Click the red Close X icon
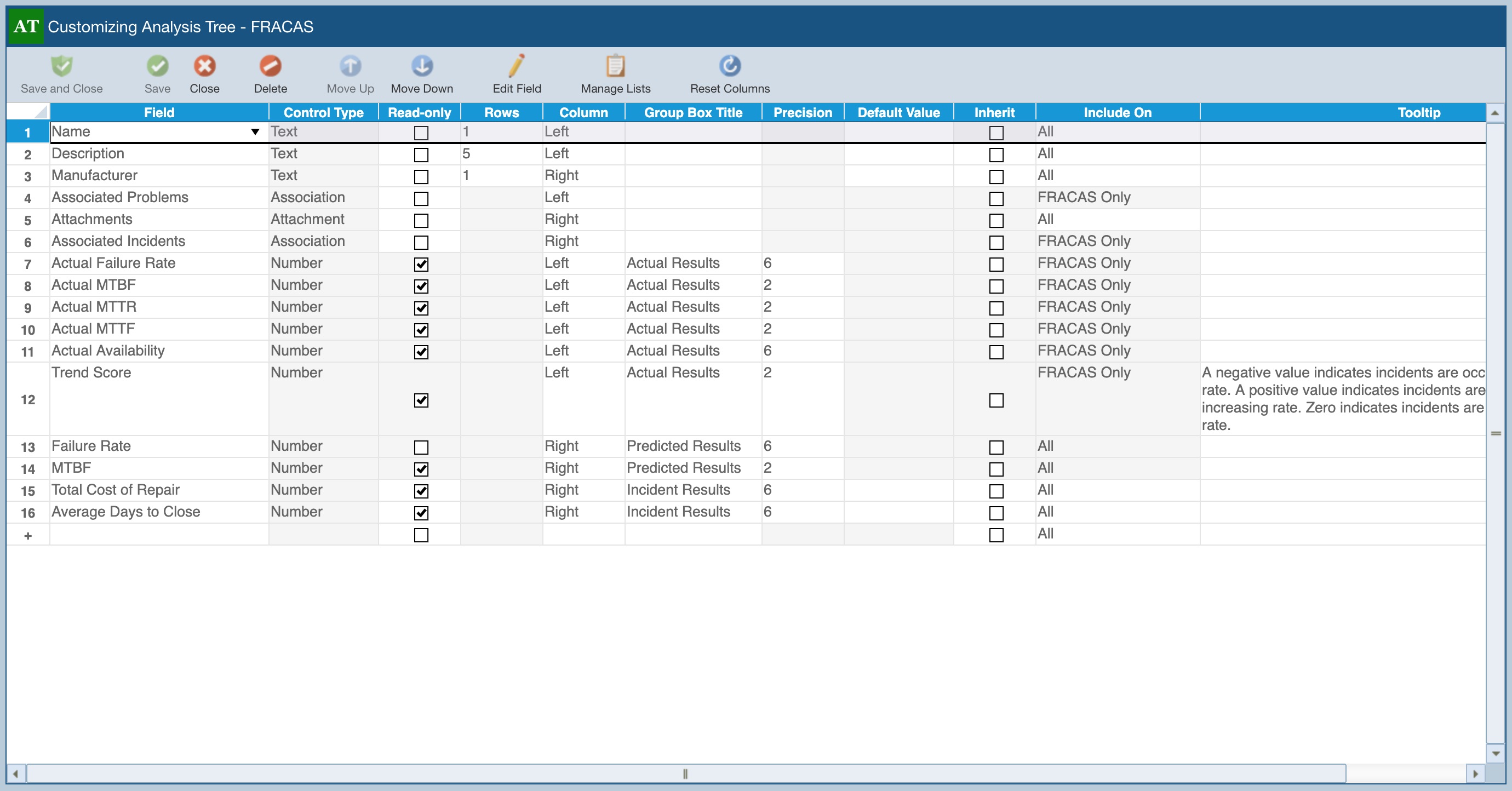This screenshot has width=1512, height=791. point(204,66)
